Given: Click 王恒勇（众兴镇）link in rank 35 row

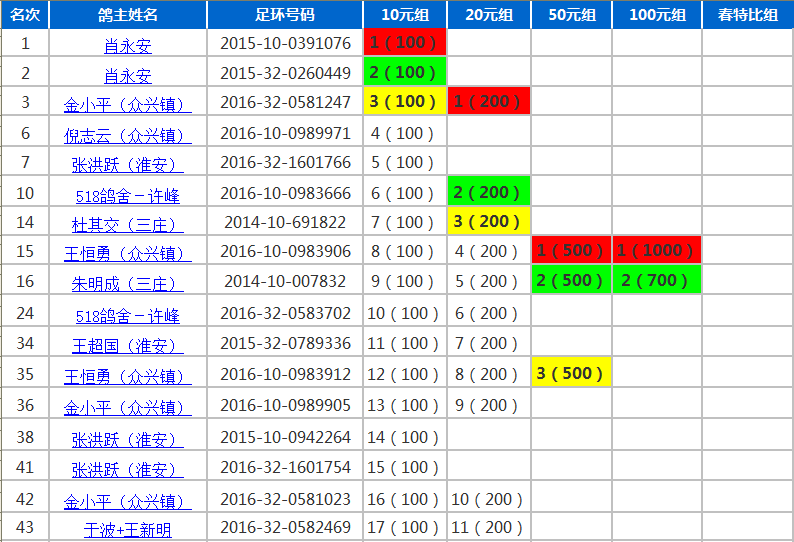Looking at the screenshot, I should (127, 377).
